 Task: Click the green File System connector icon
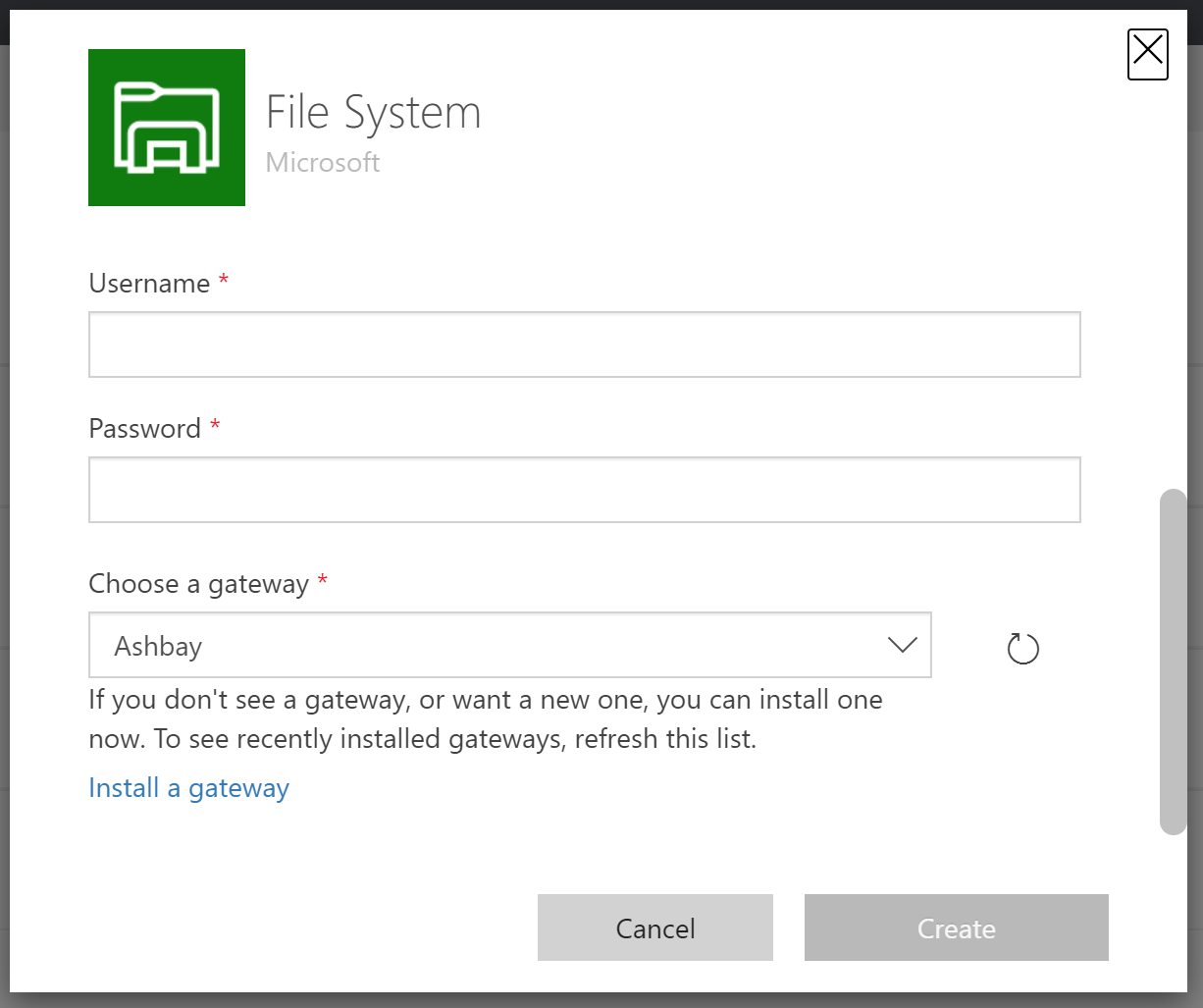pos(167,128)
